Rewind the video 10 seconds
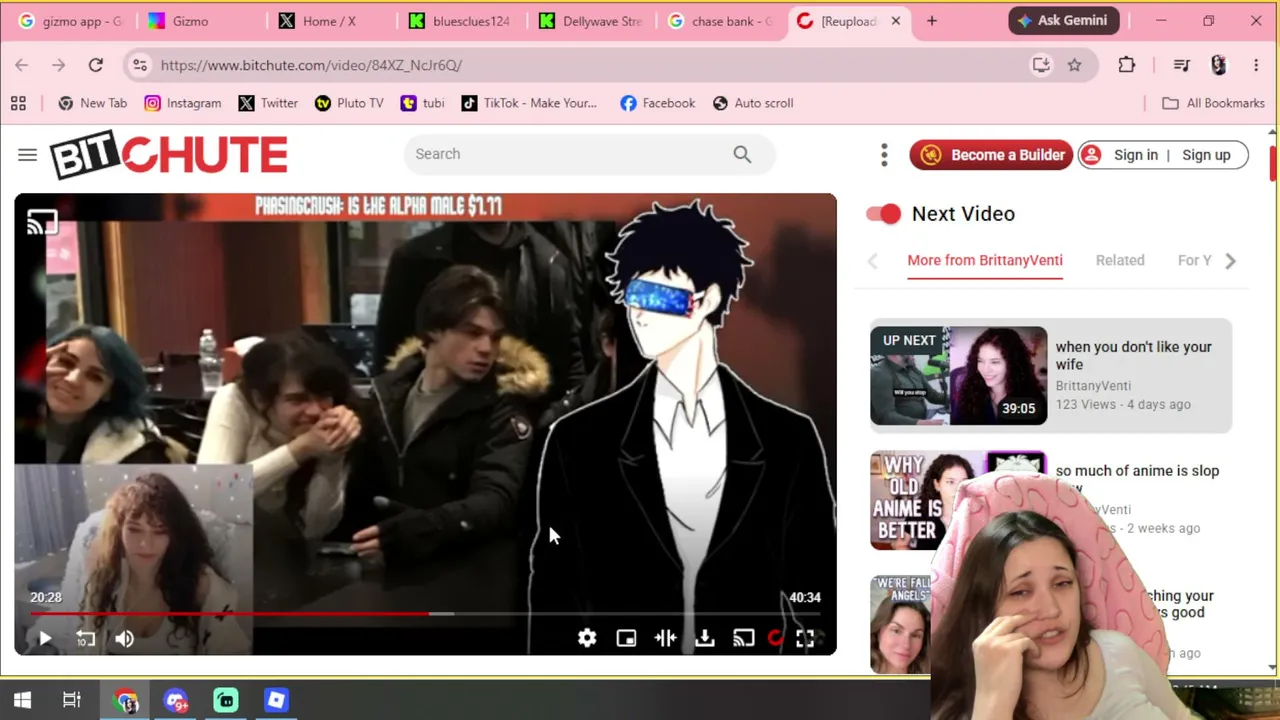 [x=85, y=638]
